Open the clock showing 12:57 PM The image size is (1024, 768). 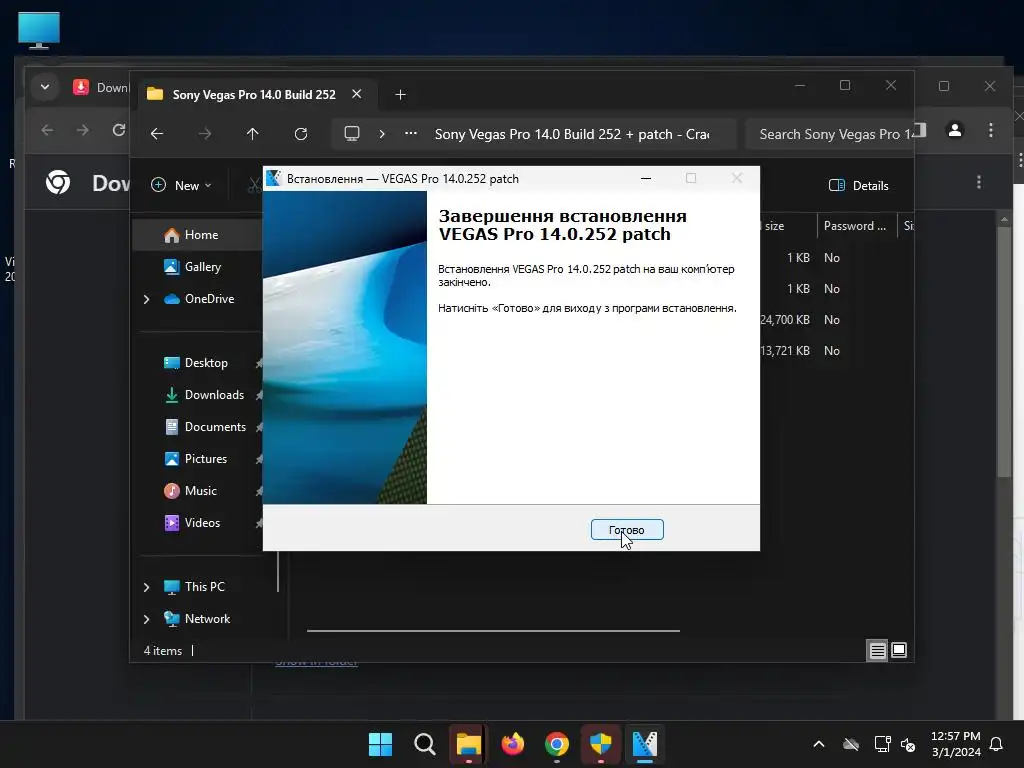[955, 744]
